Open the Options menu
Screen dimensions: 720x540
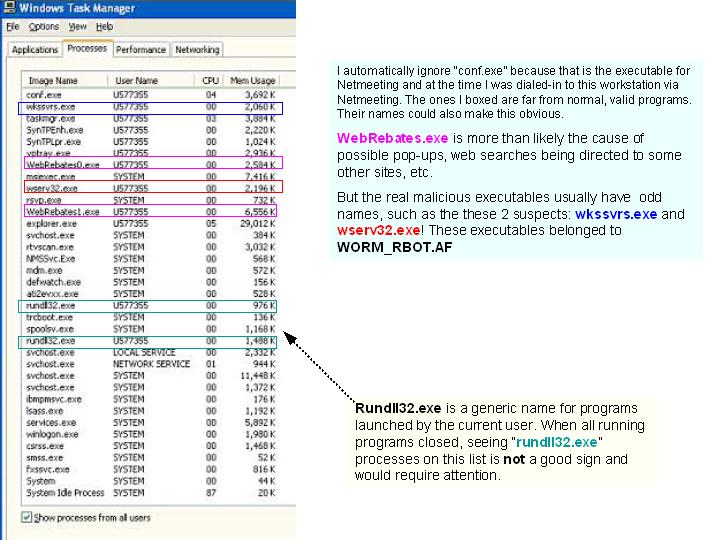pyautogui.click(x=44, y=27)
